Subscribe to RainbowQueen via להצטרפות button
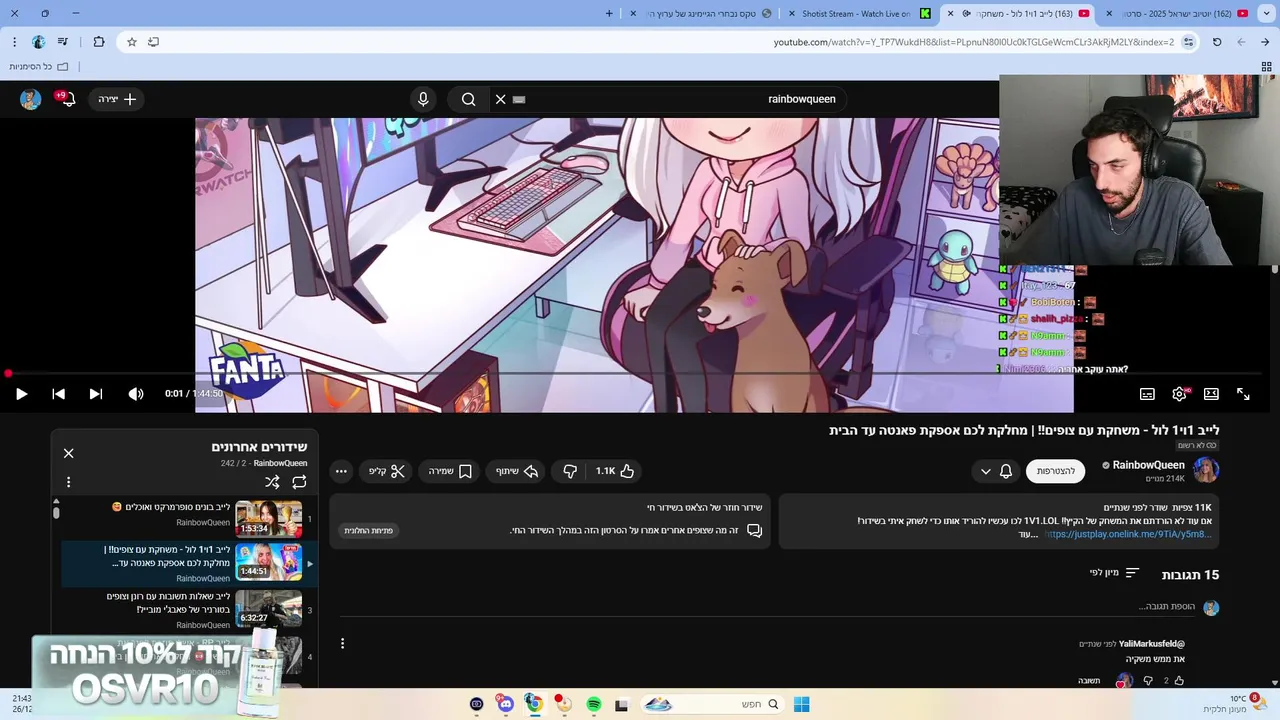 1056,471
